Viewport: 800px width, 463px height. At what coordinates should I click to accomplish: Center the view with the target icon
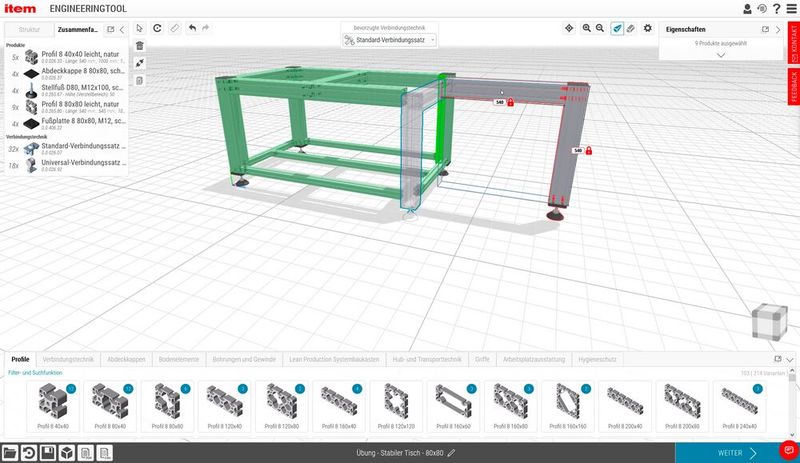(x=569, y=29)
